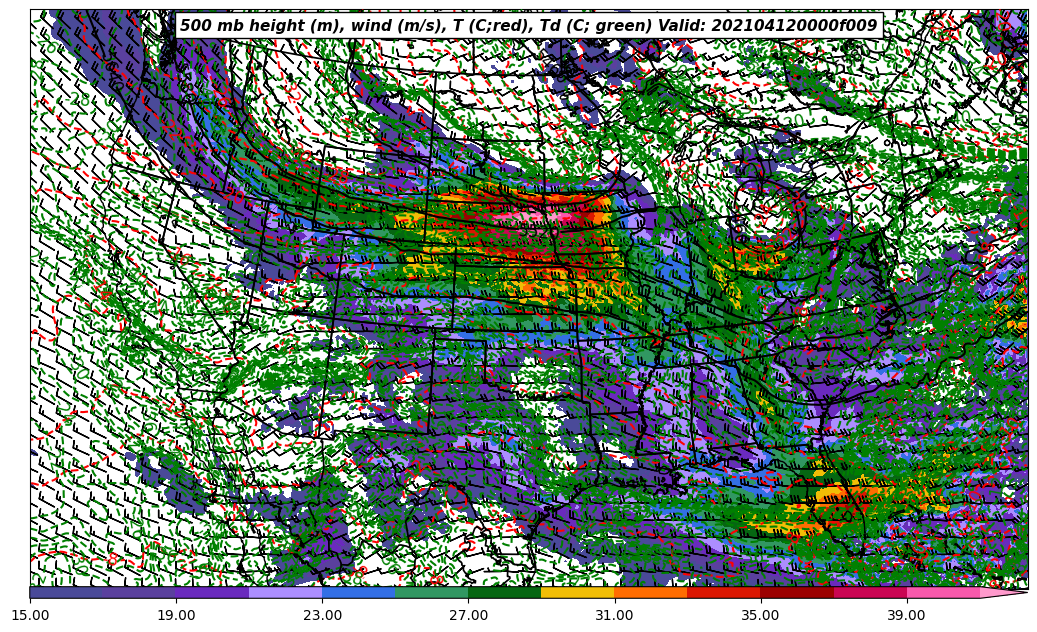Select the orange colorbar segment
Screen dimensions: 1037x632
[x=650, y=592]
